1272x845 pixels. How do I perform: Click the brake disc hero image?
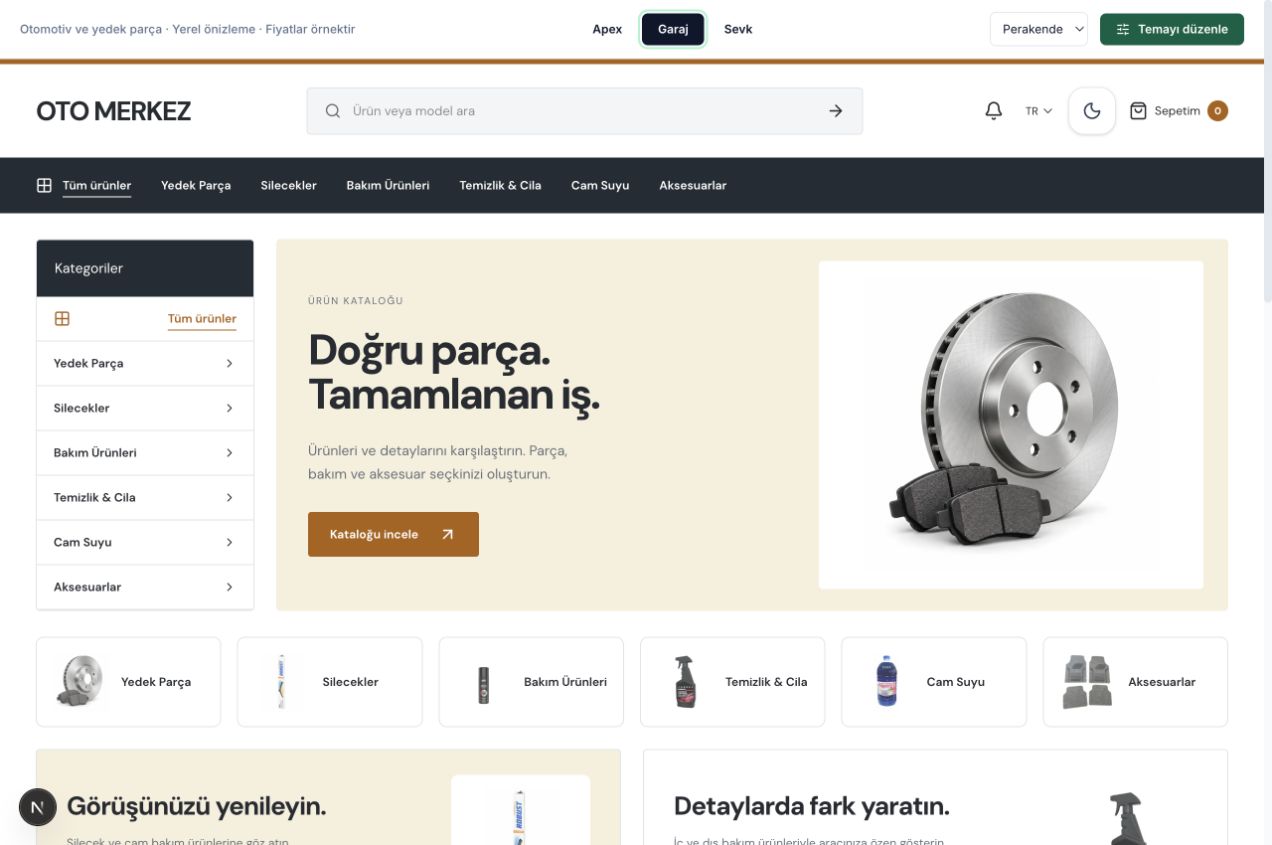(1011, 425)
